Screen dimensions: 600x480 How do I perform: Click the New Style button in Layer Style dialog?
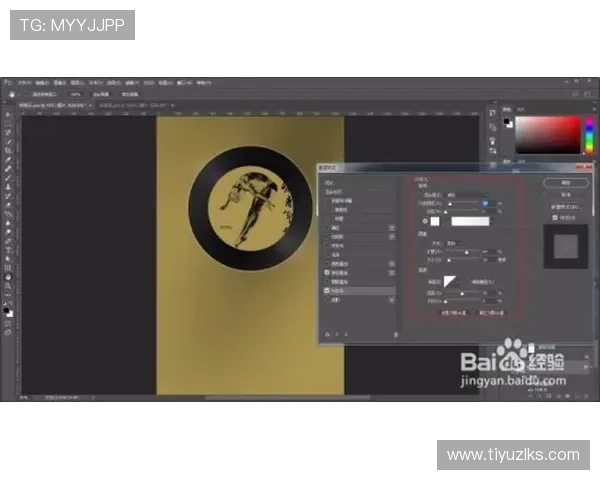tap(566, 207)
